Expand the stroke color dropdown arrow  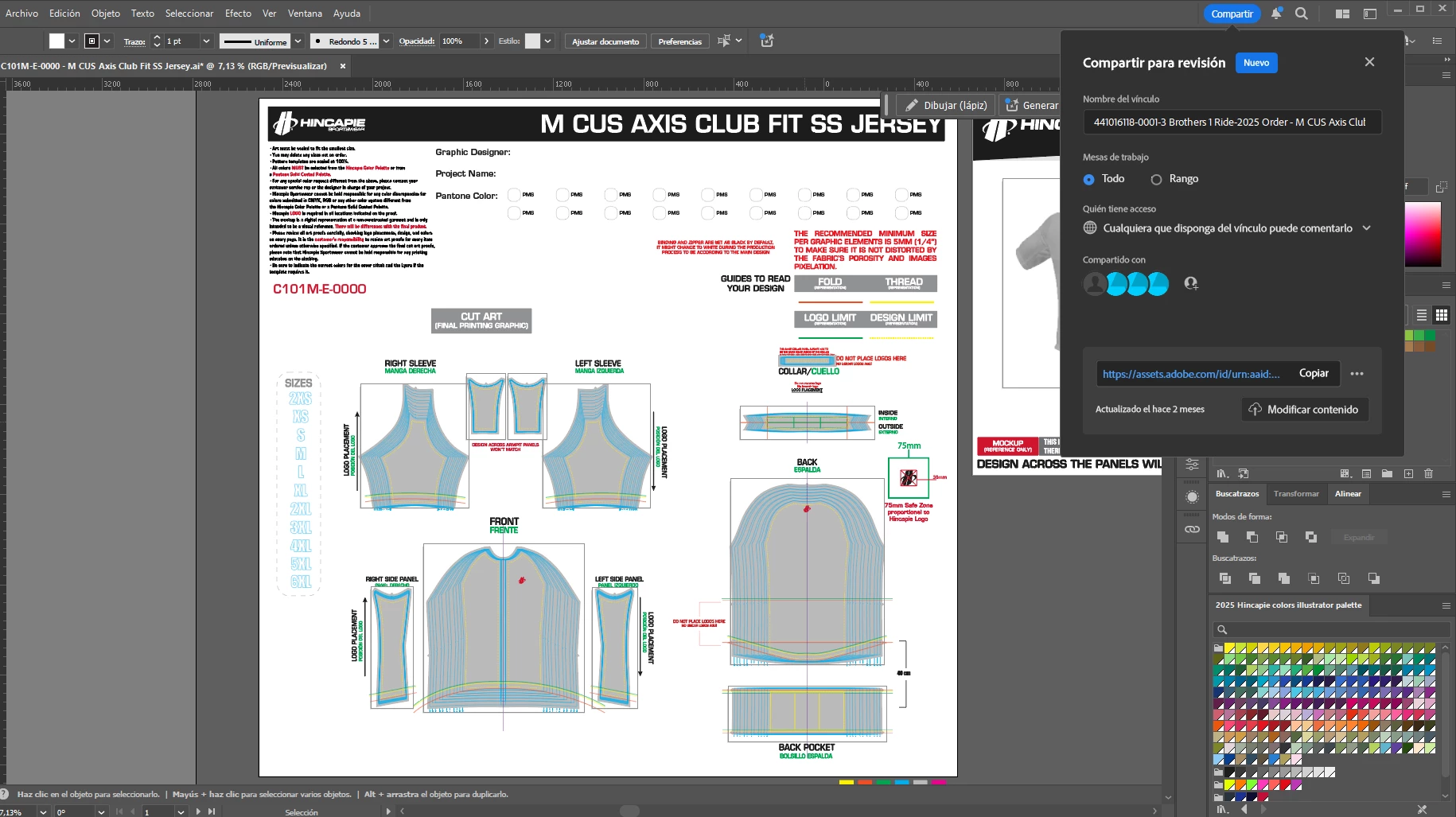pos(107,41)
